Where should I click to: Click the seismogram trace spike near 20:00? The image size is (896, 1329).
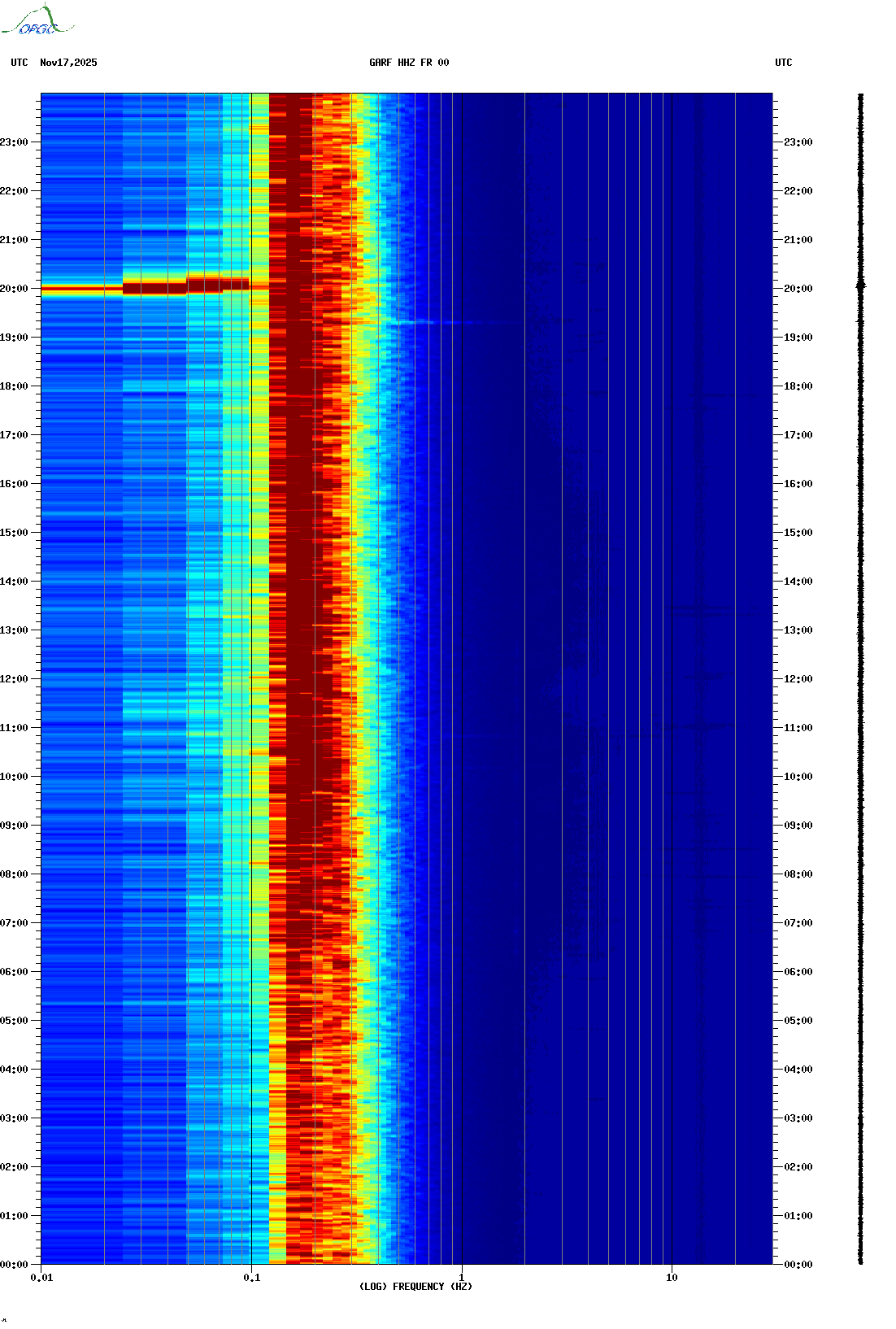(x=861, y=285)
